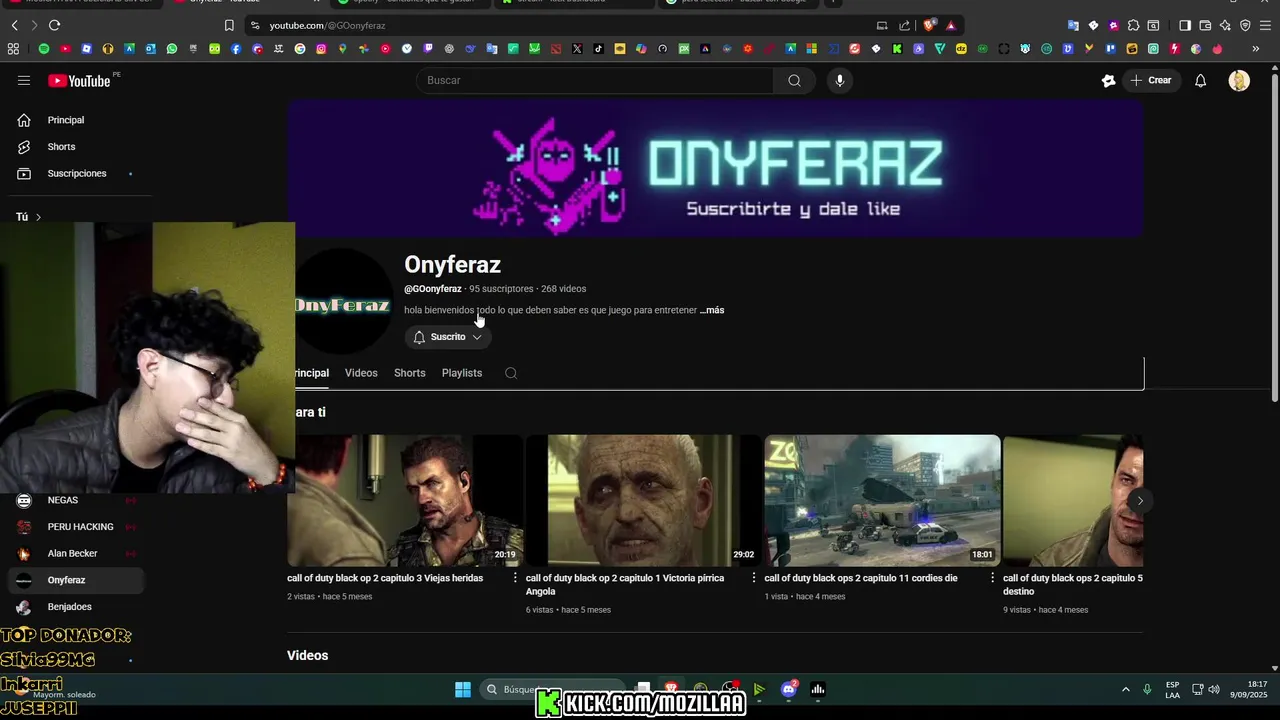Open the Spotify bookmark in bookmarks bar
This screenshot has height=720, width=1280.
coord(44,48)
